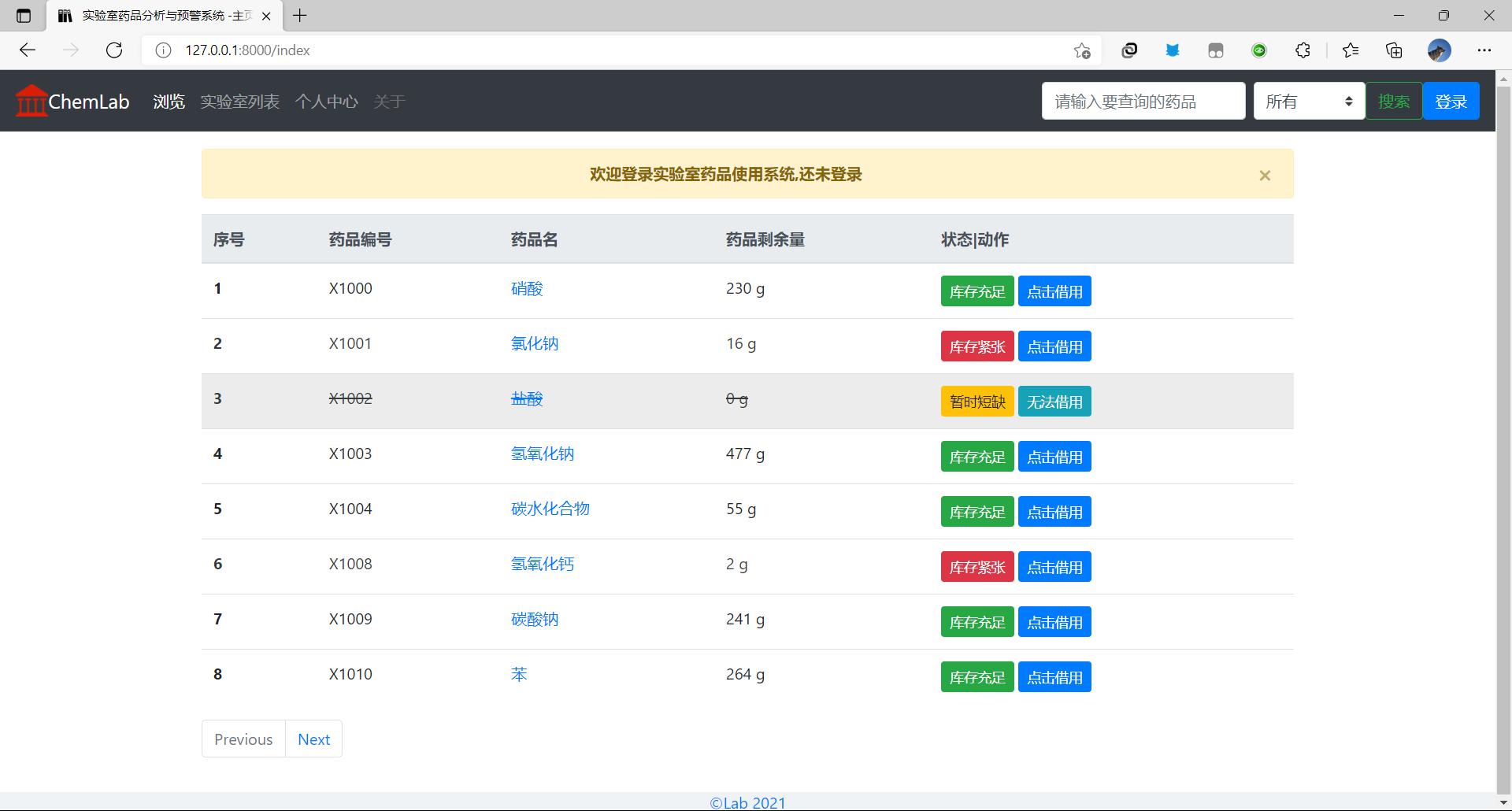Open the struck-through 盐酸 link

coord(527,398)
